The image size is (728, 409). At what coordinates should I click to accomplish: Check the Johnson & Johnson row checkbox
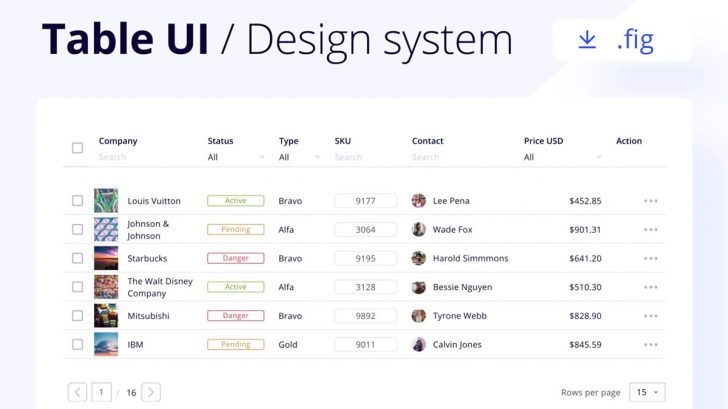click(x=78, y=229)
